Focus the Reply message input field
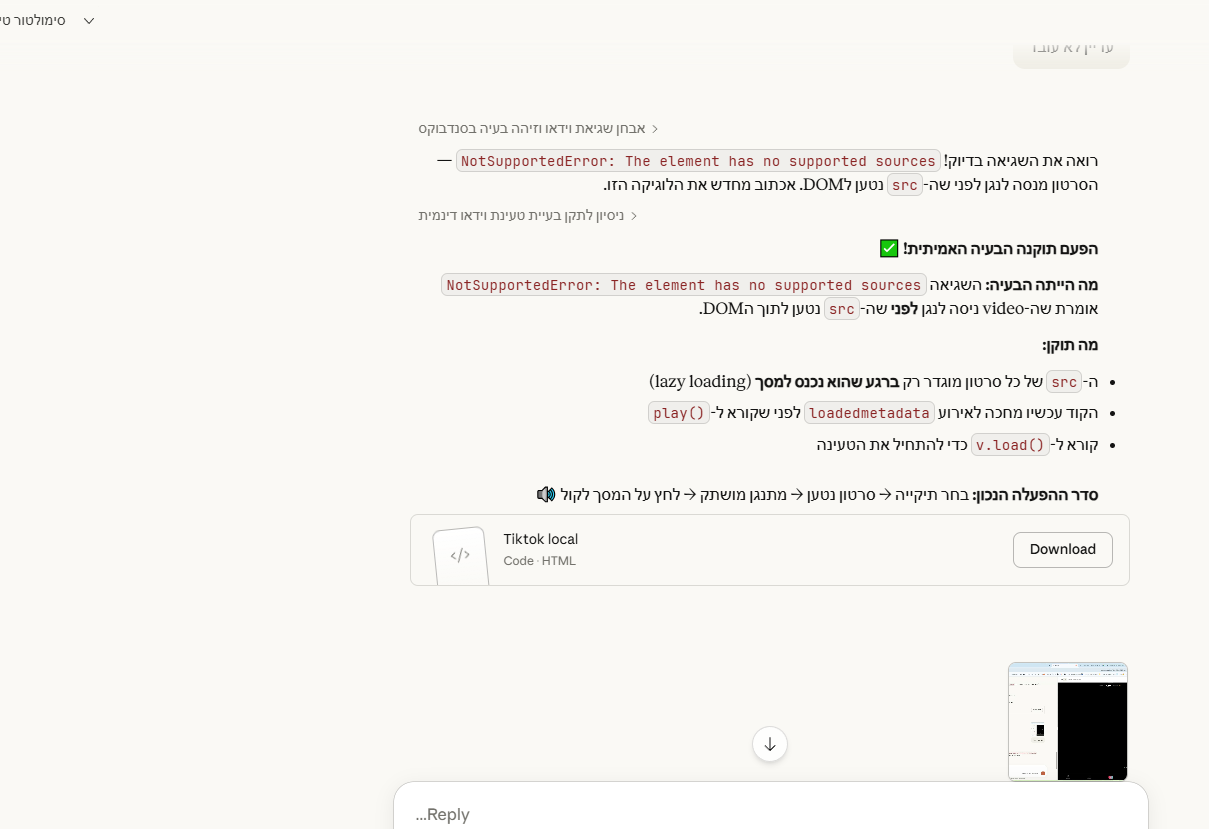This screenshot has width=1209, height=829. point(770,813)
